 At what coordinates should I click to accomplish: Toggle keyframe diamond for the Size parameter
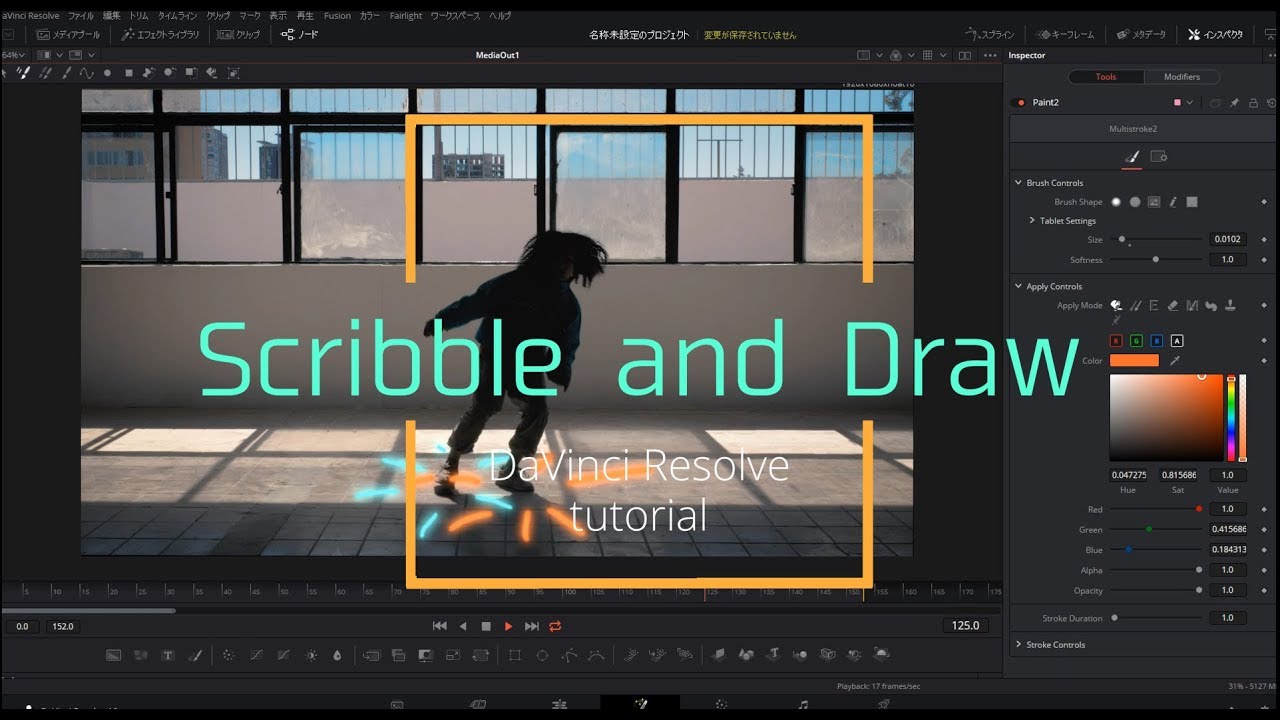click(1264, 240)
